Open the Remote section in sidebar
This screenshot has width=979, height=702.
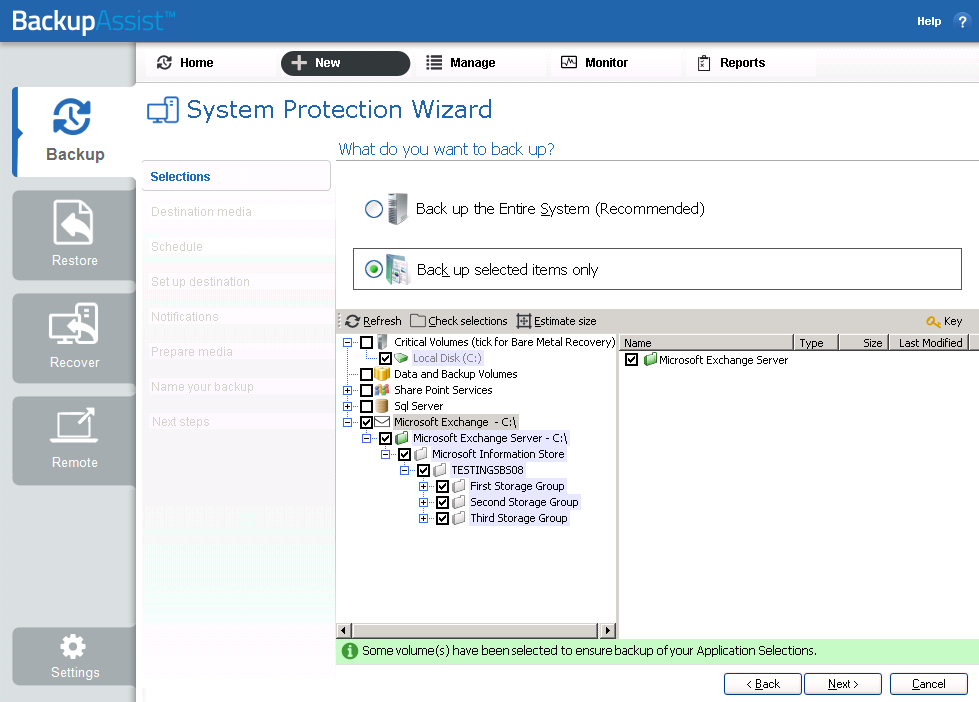point(74,440)
